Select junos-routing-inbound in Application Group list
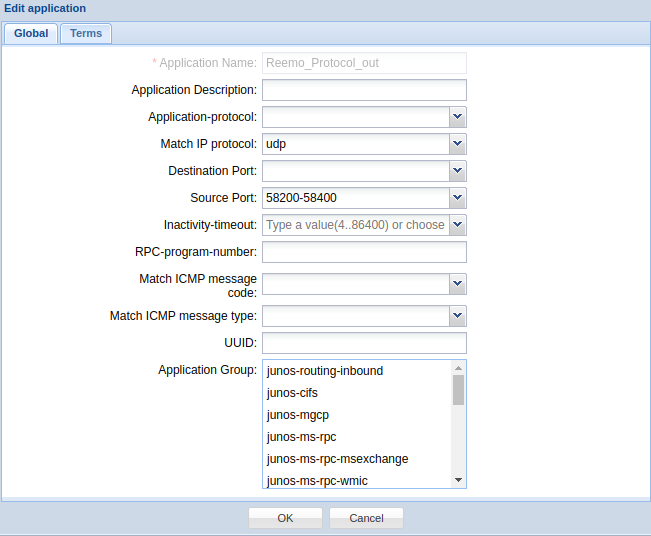Viewport: 651px width, 536px height. [x=325, y=371]
